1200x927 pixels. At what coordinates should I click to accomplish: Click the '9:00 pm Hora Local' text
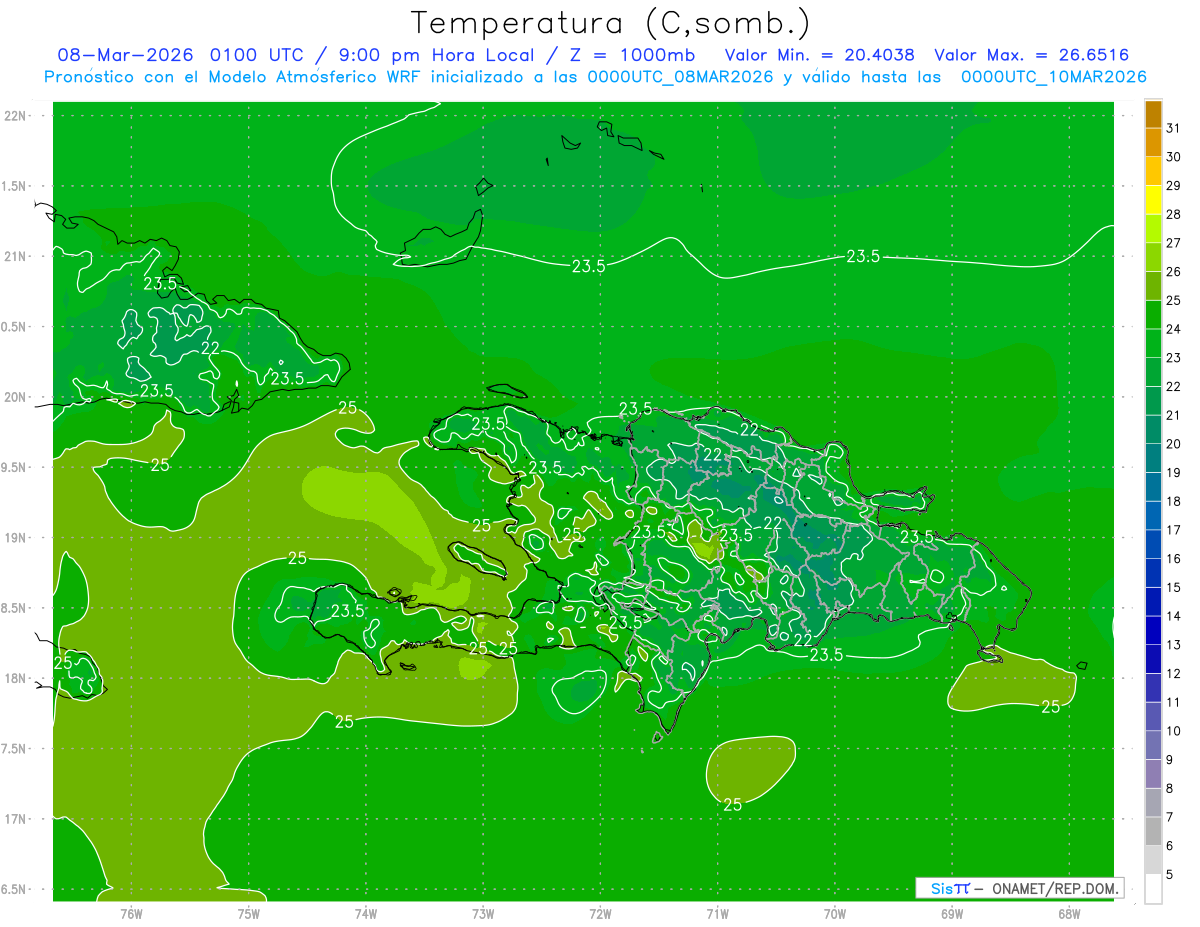click(437, 55)
